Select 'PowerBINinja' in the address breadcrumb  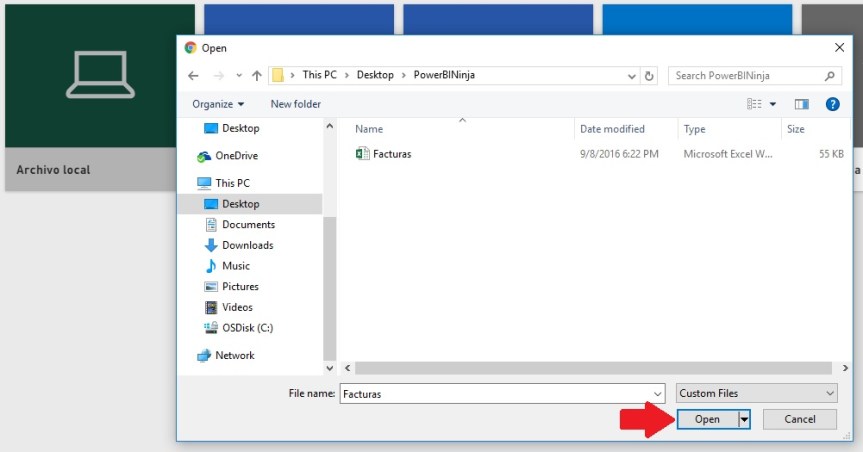444,75
